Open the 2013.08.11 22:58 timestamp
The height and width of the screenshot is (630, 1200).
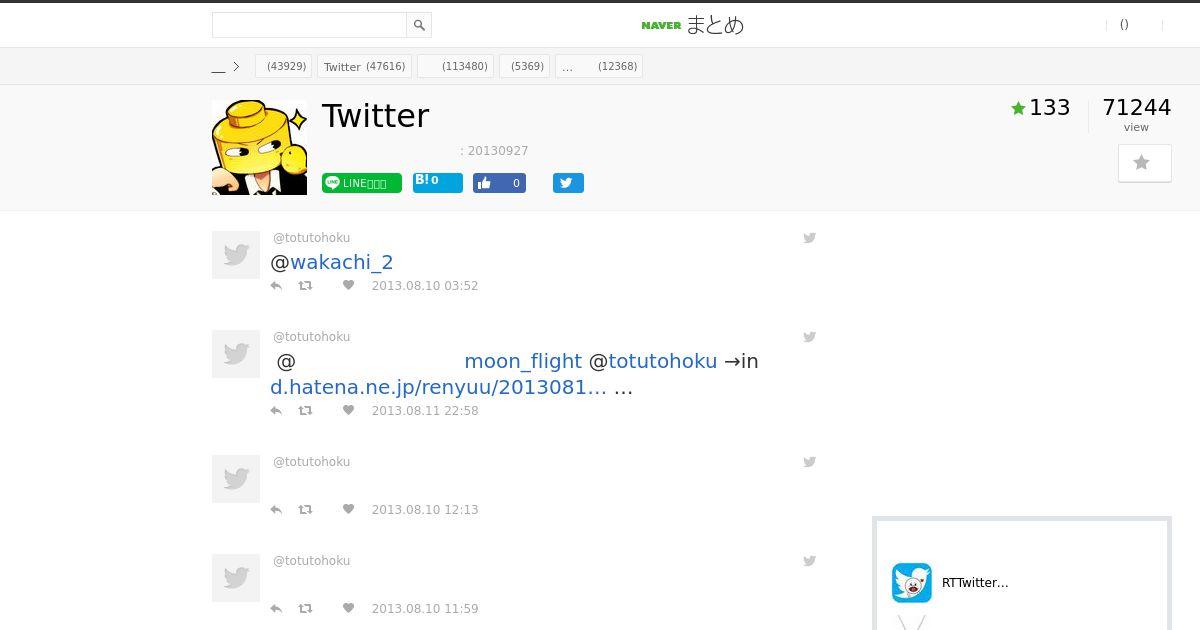[x=425, y=411]
